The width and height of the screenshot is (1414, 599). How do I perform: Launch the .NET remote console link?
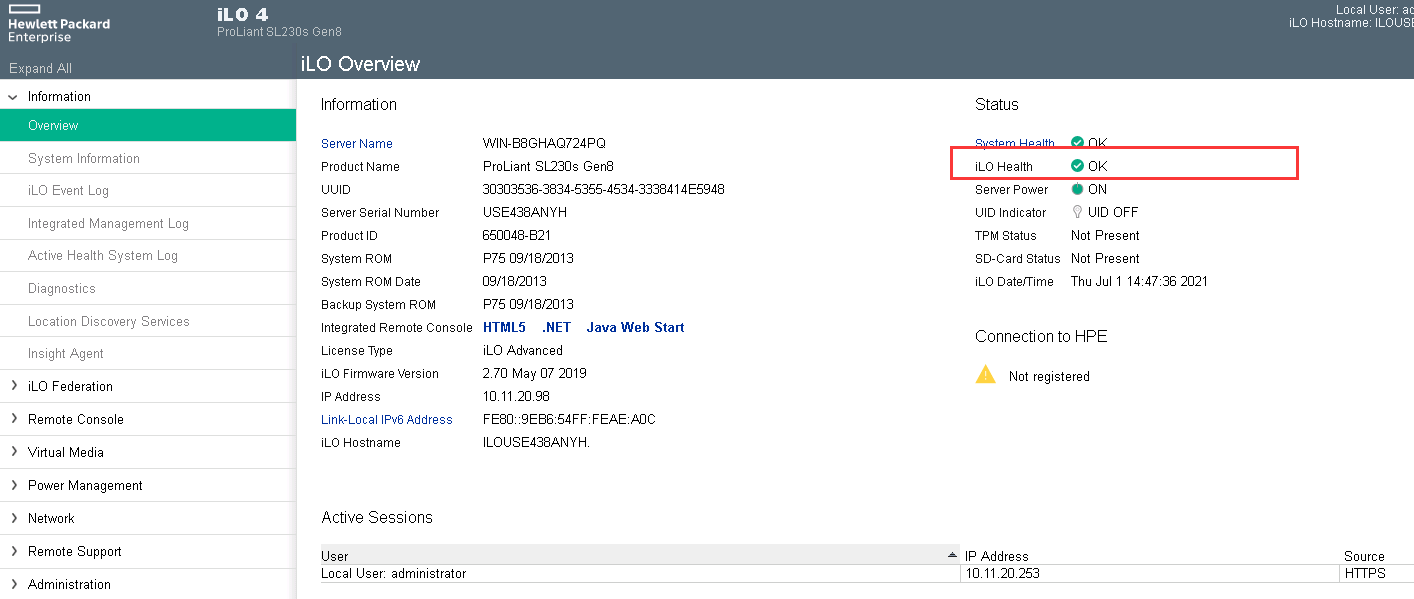tap(556, 327)
